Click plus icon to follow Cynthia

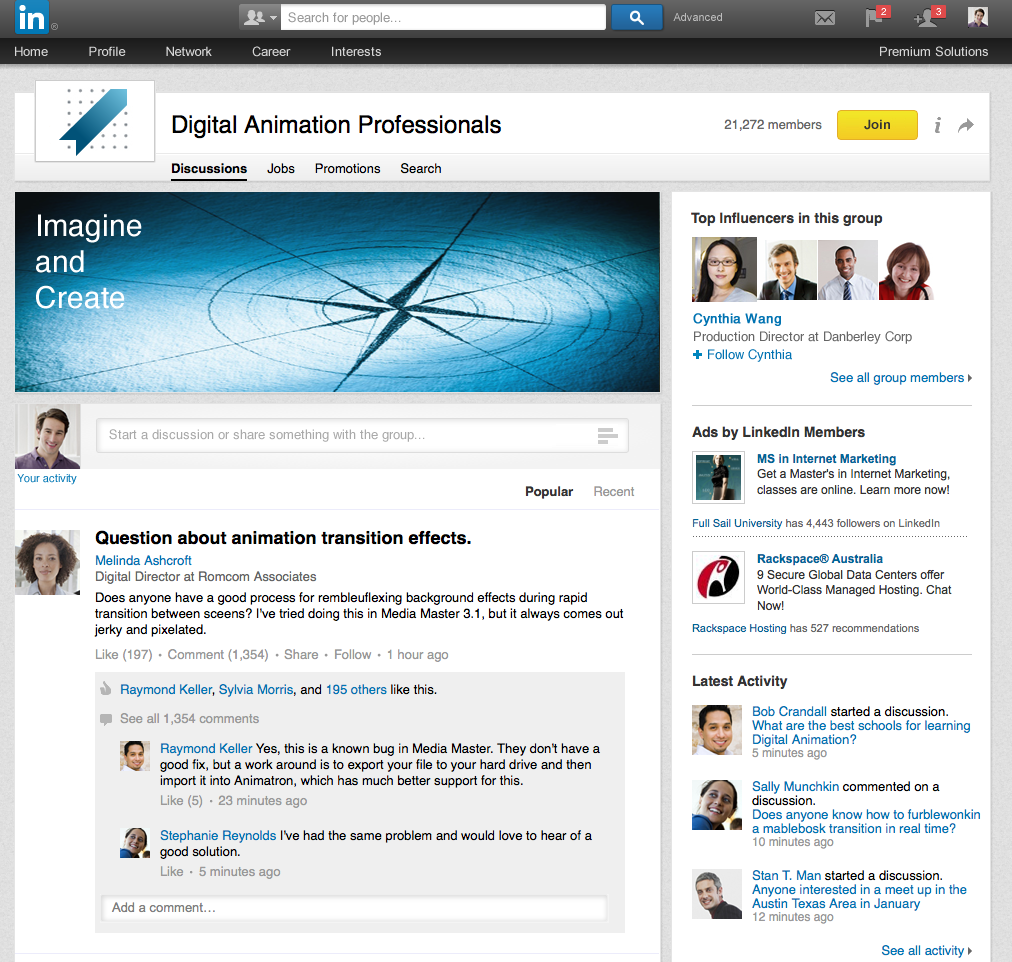(x=697, y=355)
